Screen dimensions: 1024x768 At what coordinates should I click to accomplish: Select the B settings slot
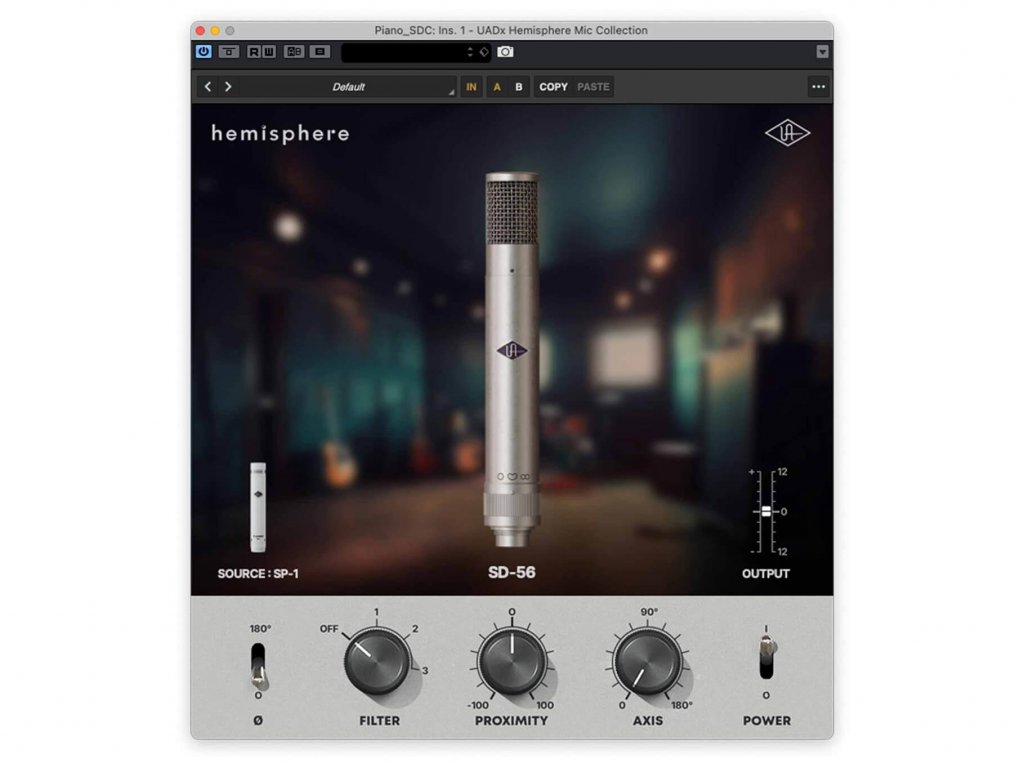click(x=519, y=87)
